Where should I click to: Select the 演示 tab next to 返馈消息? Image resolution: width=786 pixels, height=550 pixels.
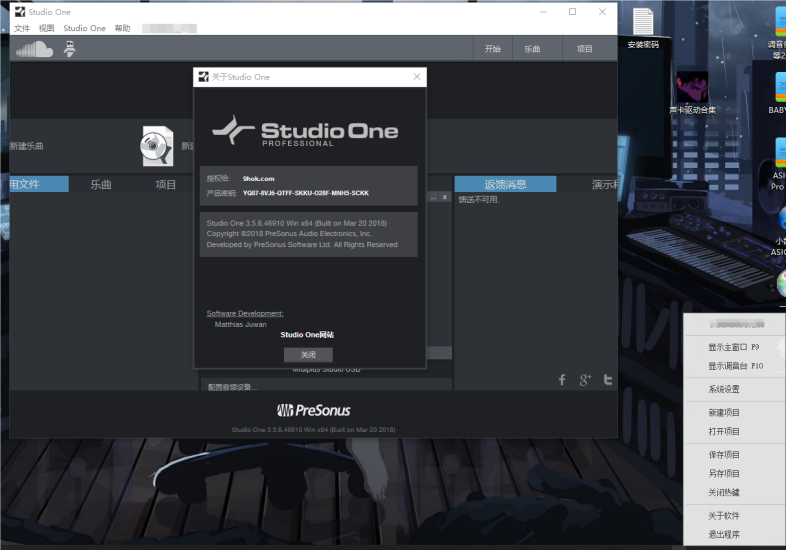604,185
